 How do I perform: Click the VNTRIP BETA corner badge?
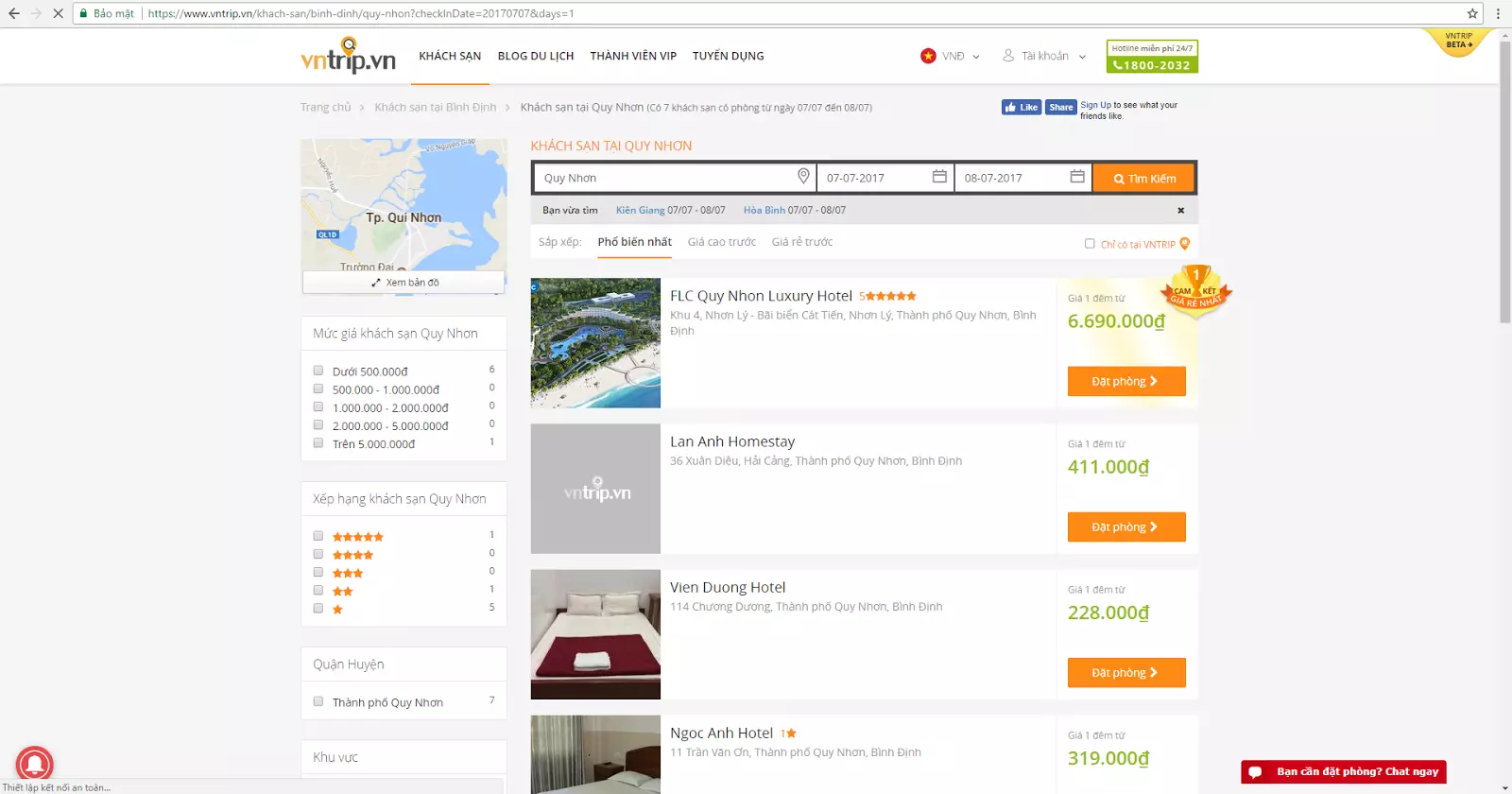pos(1458,41)
